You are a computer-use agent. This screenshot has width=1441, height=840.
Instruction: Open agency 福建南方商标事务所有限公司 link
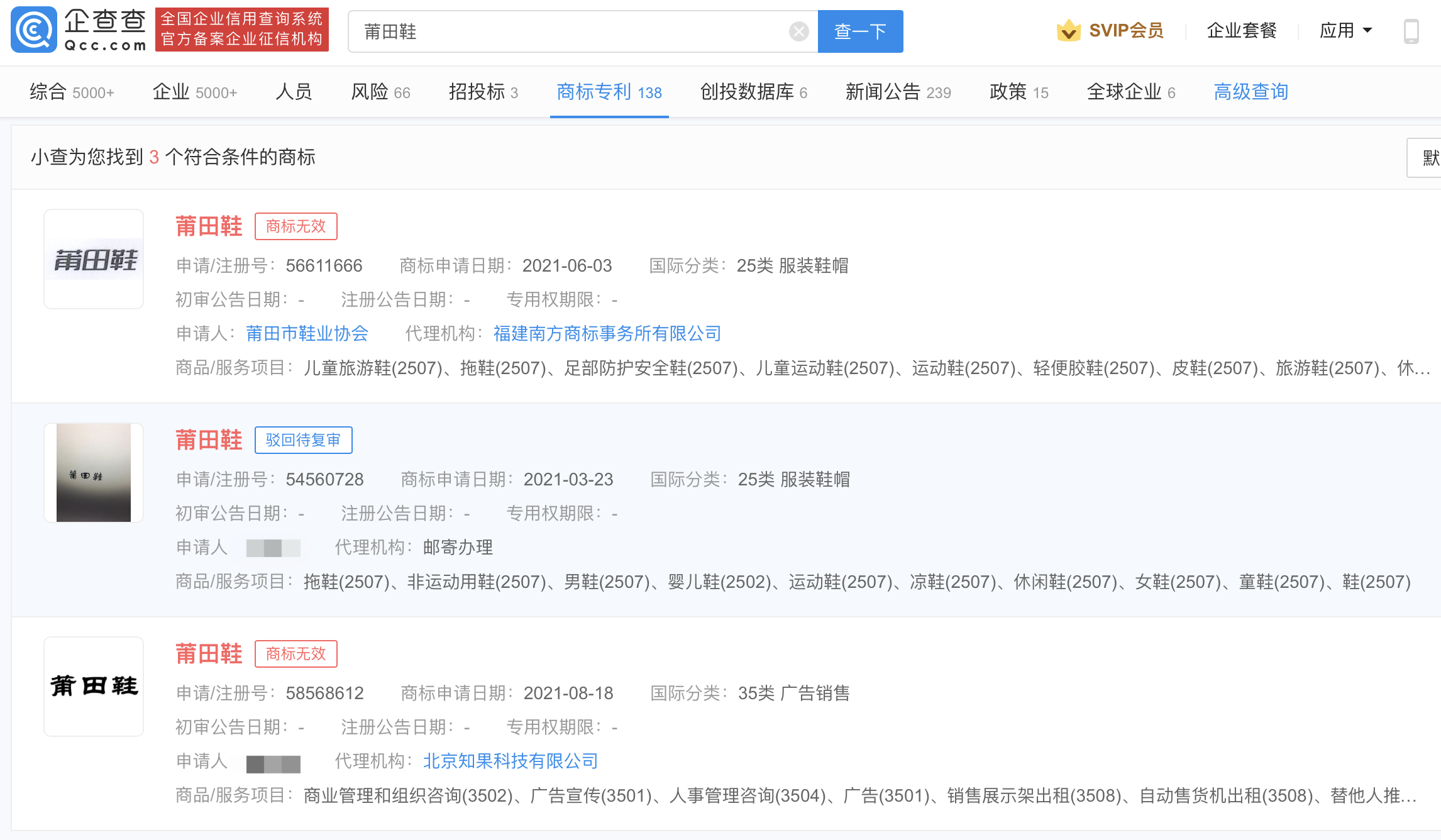607,333
